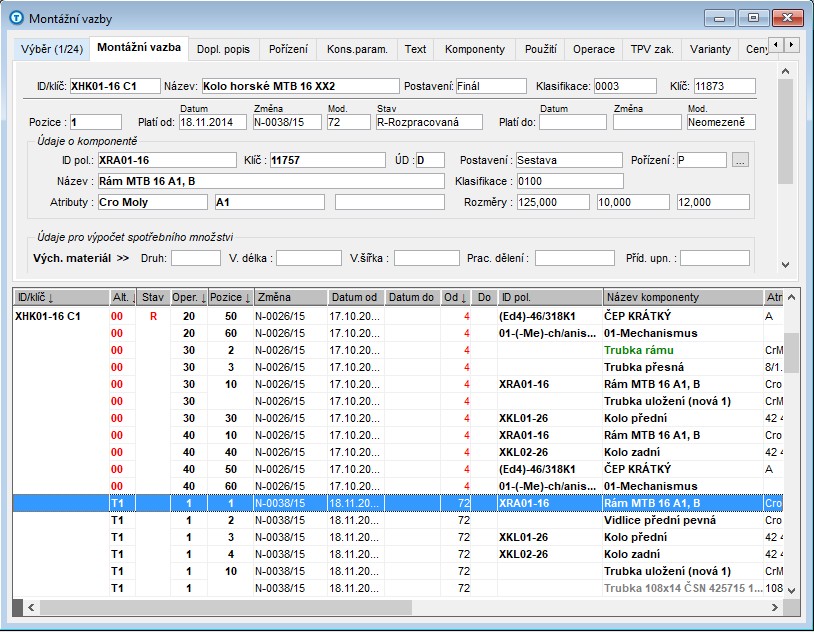
Task: Open the Použití tab
Action: pyautogui.click(x=540, y=49)
